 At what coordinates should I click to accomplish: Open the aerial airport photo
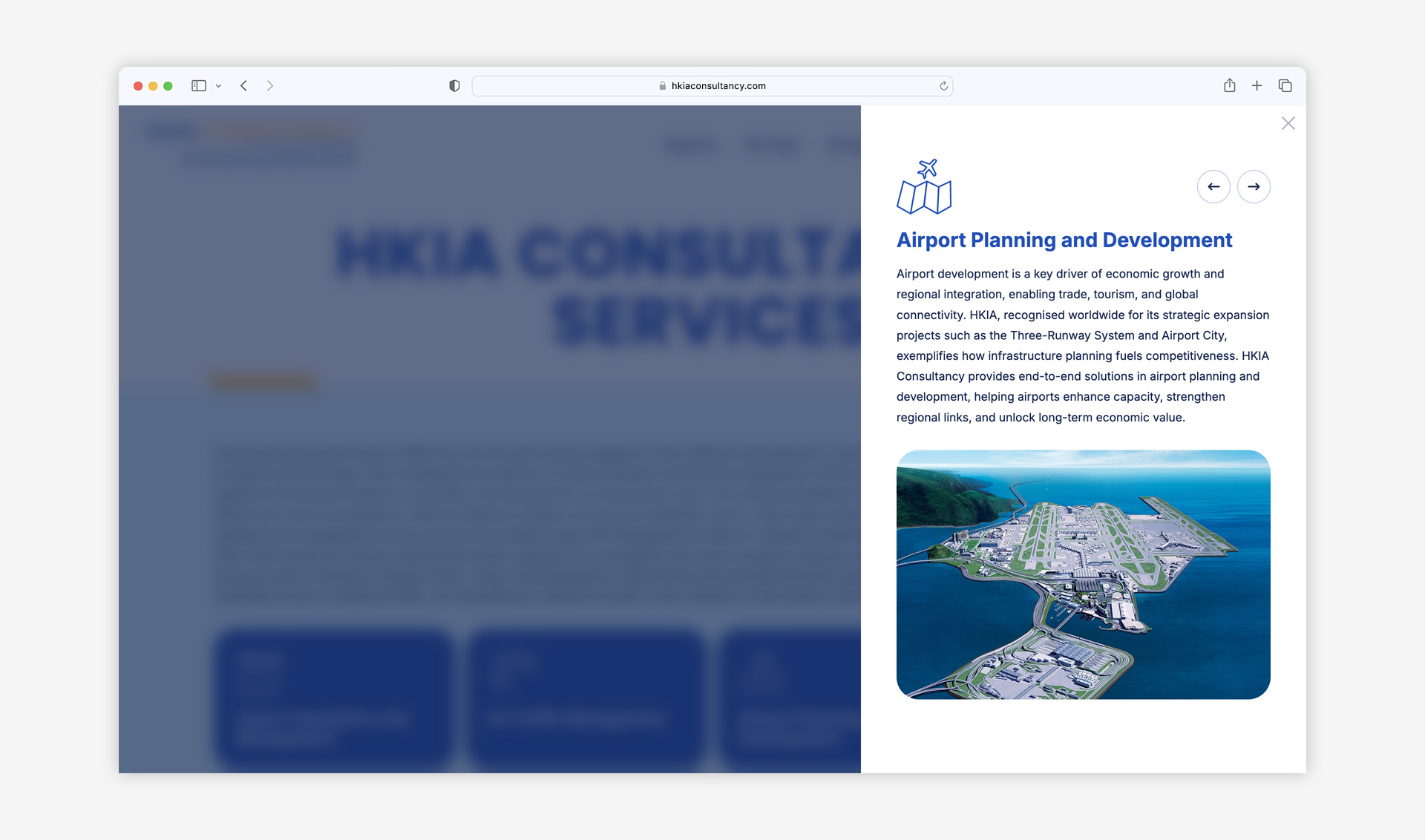[x=1083, y=574]
